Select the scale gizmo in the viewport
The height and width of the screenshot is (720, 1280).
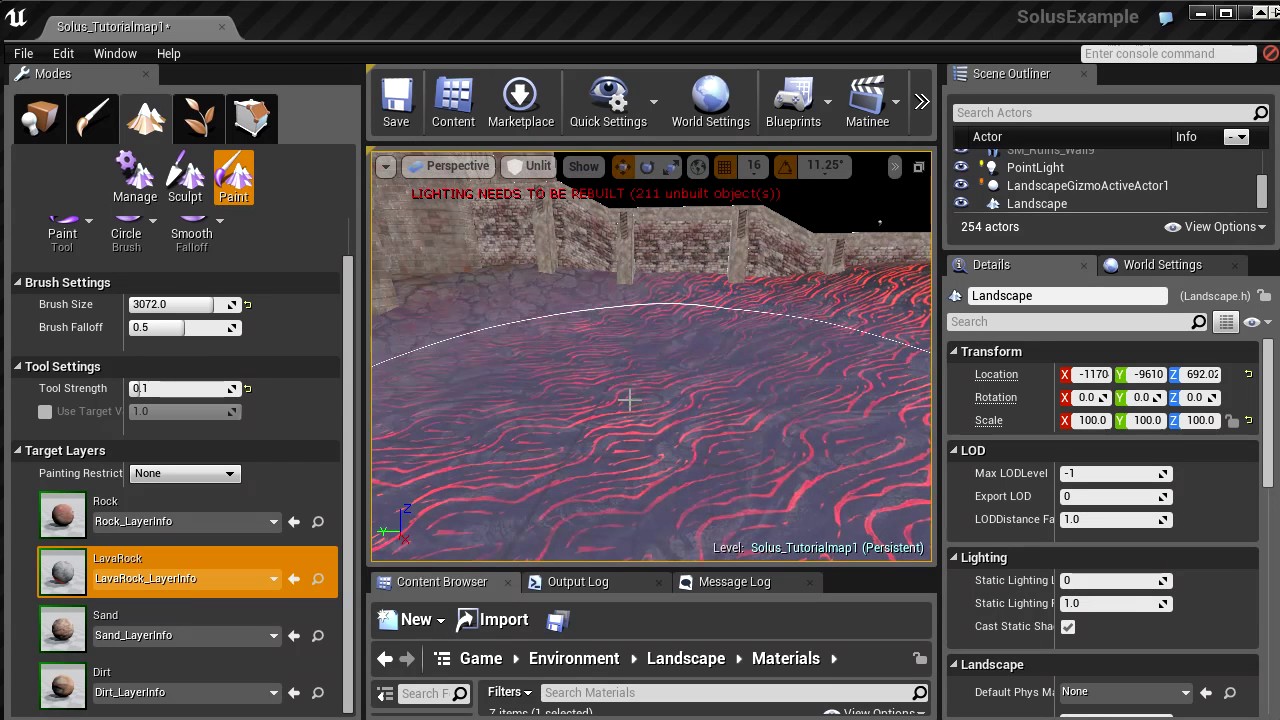670,167
